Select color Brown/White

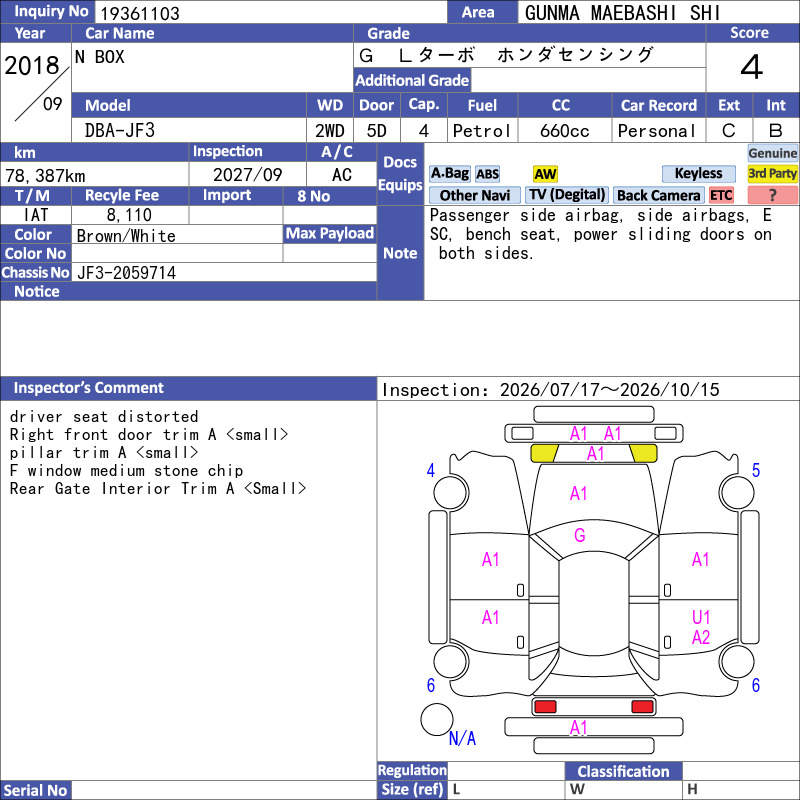point(126,236)
